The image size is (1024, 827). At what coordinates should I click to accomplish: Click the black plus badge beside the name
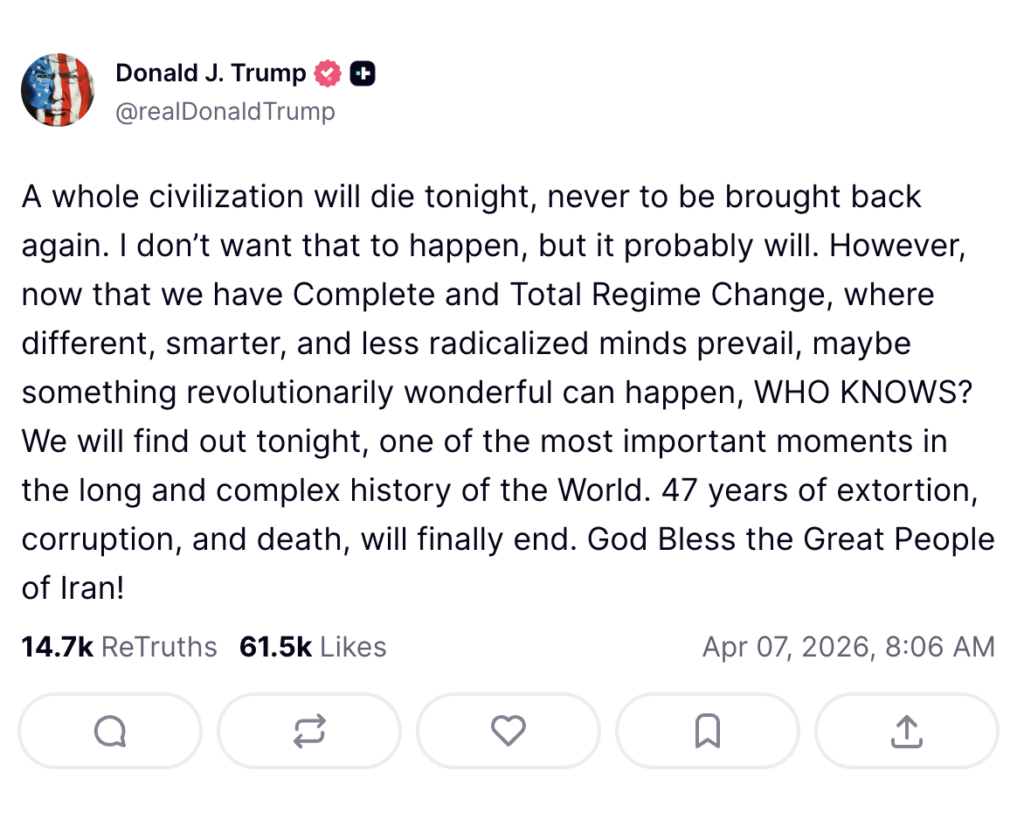pyautogui.click(x=363, y=73)
